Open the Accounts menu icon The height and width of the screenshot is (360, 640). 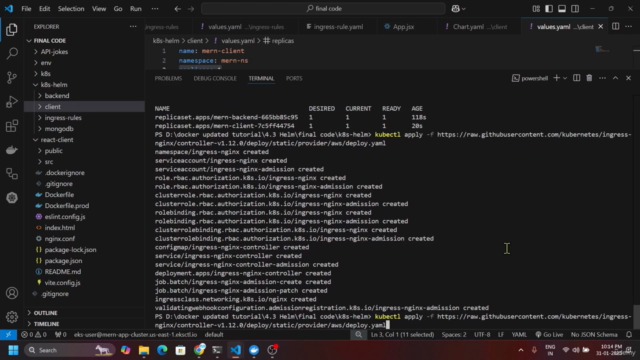(x=12, y=293)
